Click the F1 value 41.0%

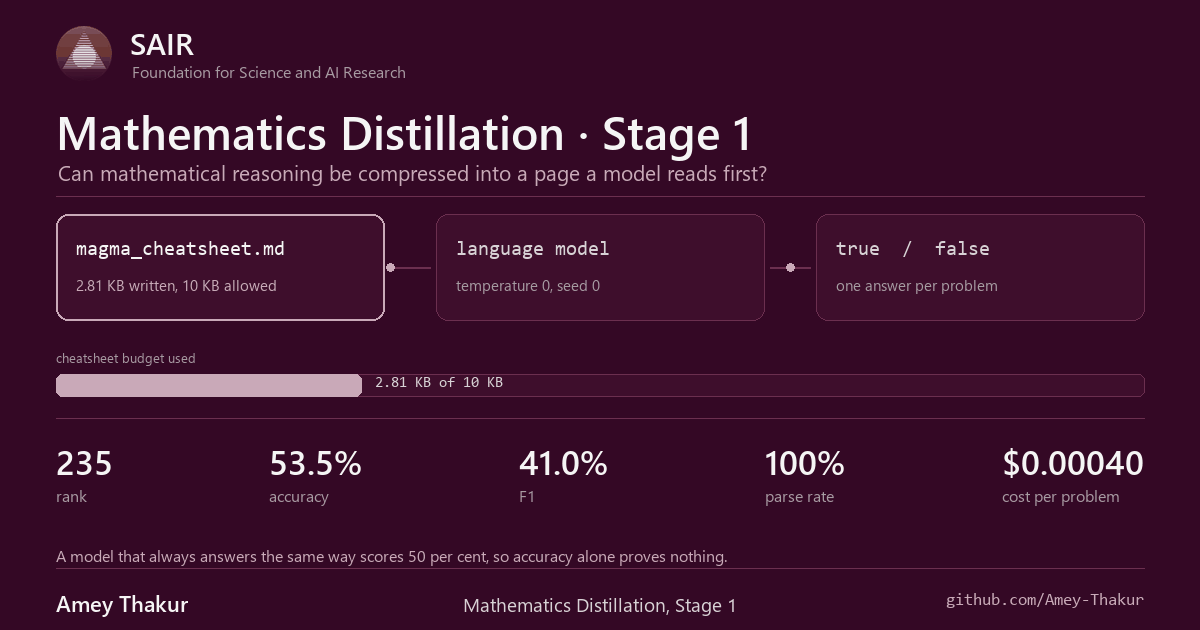point(563,464)
